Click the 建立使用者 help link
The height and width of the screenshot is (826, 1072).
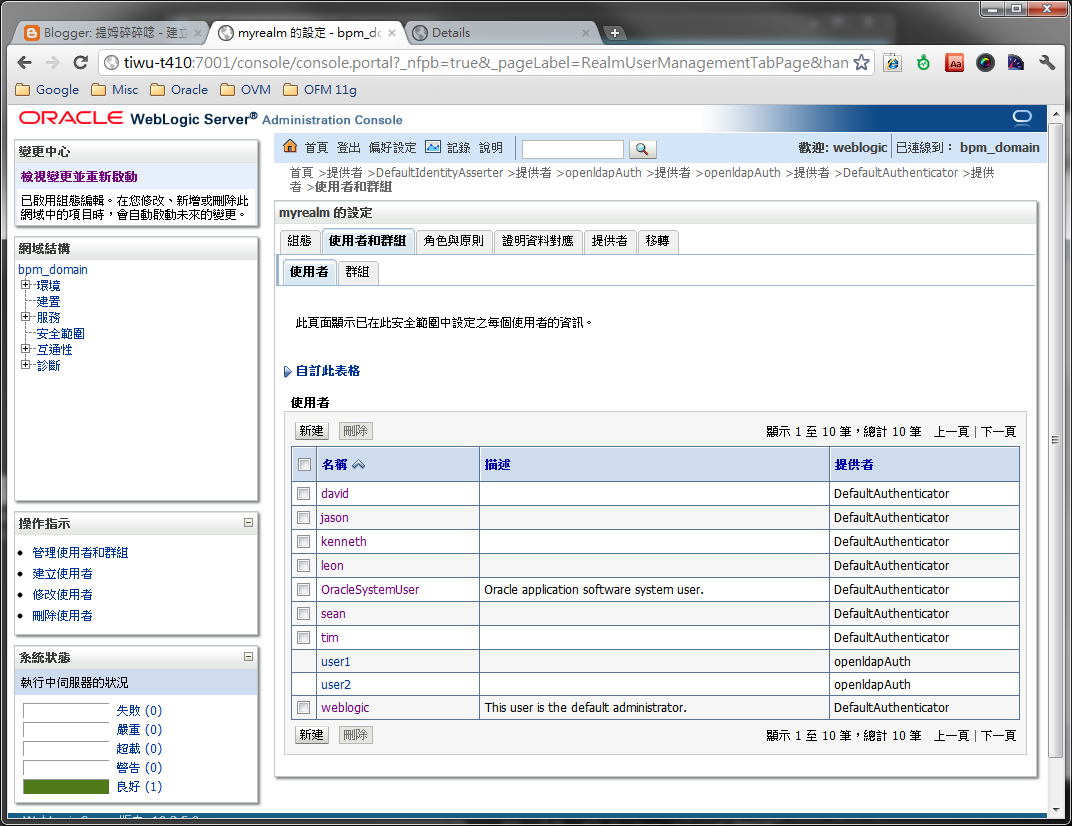click(x=62, y=574)
